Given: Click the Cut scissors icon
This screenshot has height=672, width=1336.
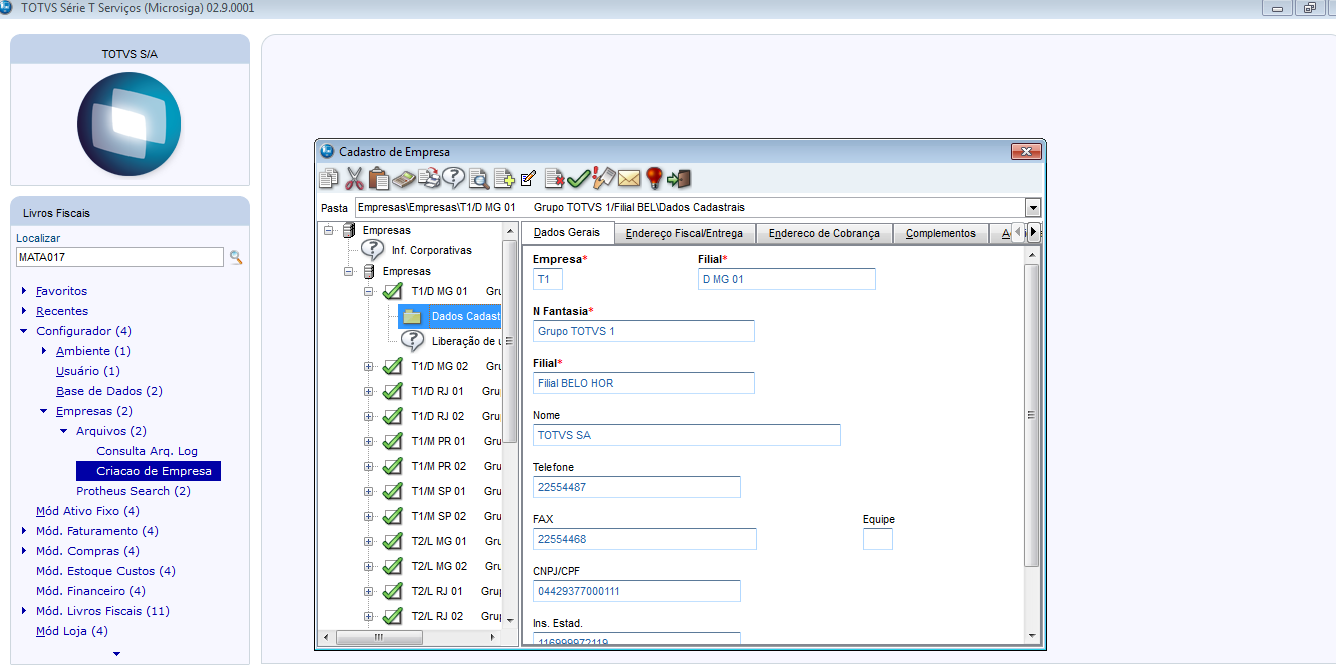Looking at the screenshot, I should 354,179.
